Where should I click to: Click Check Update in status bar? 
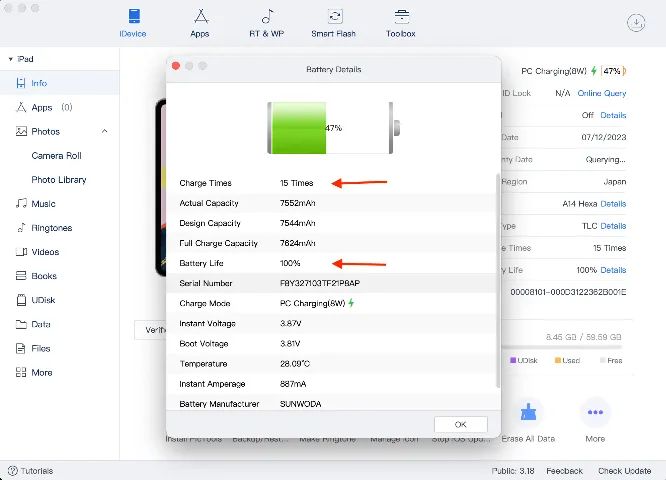624,471
